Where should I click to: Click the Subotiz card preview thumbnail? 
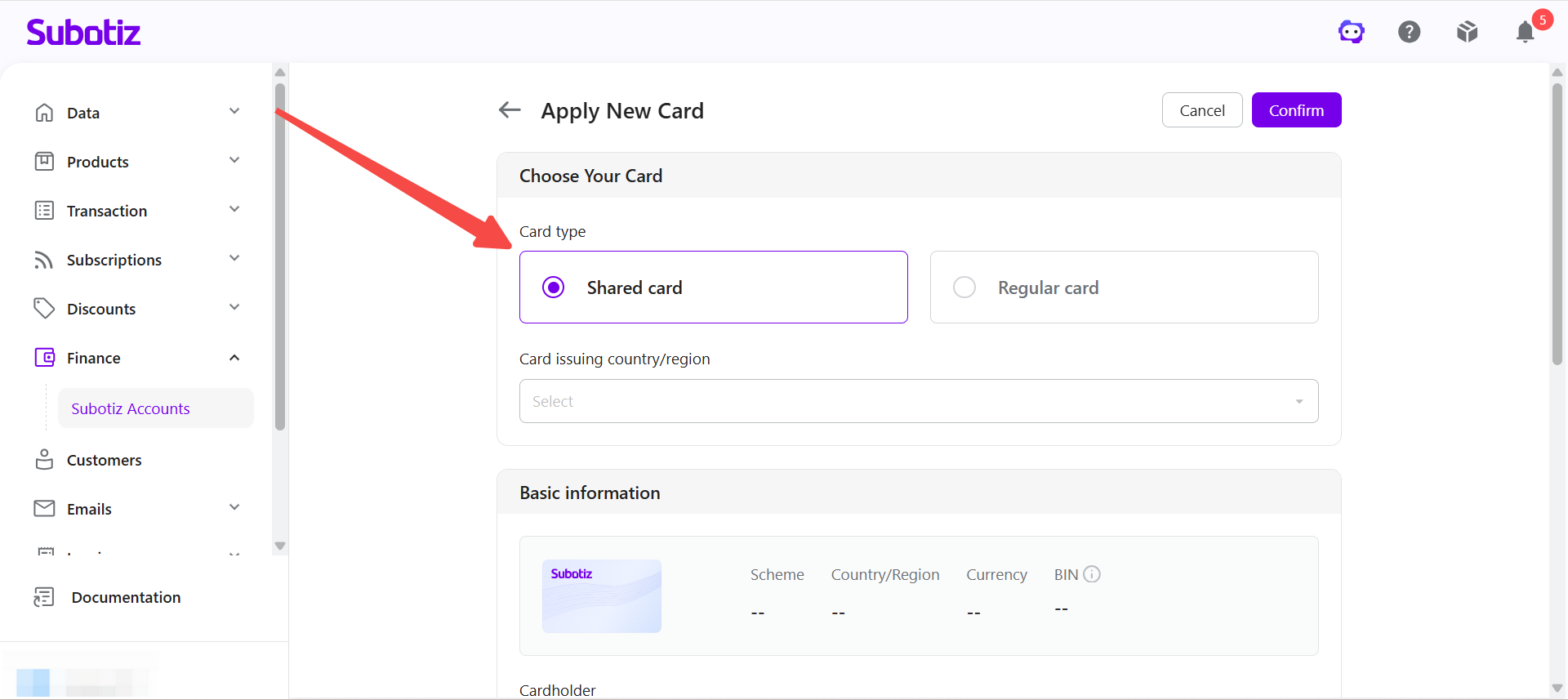click(x=602, y=596)
